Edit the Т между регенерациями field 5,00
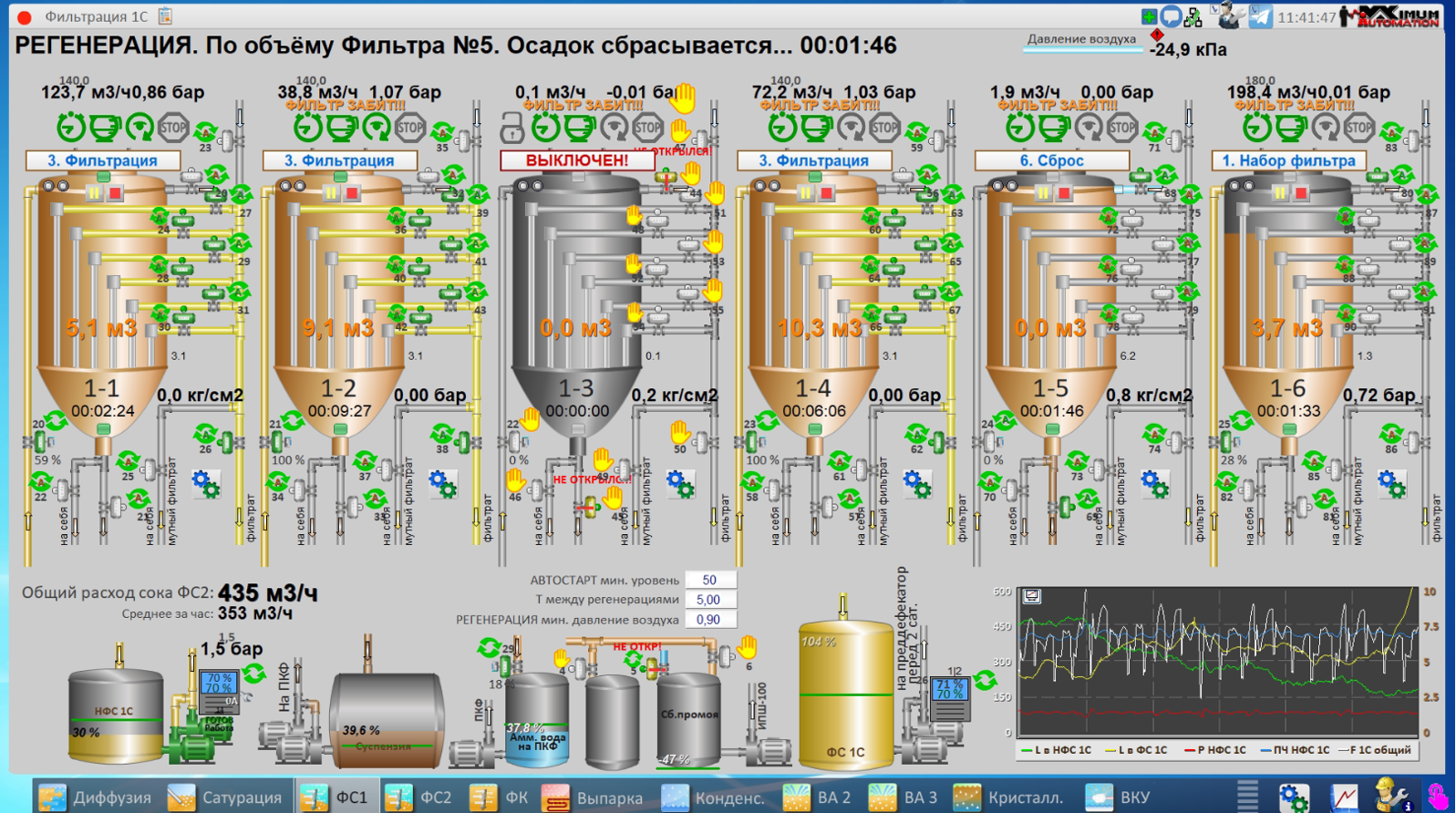This screenshot has height=813, width=1456. click(x=710, y=600)
